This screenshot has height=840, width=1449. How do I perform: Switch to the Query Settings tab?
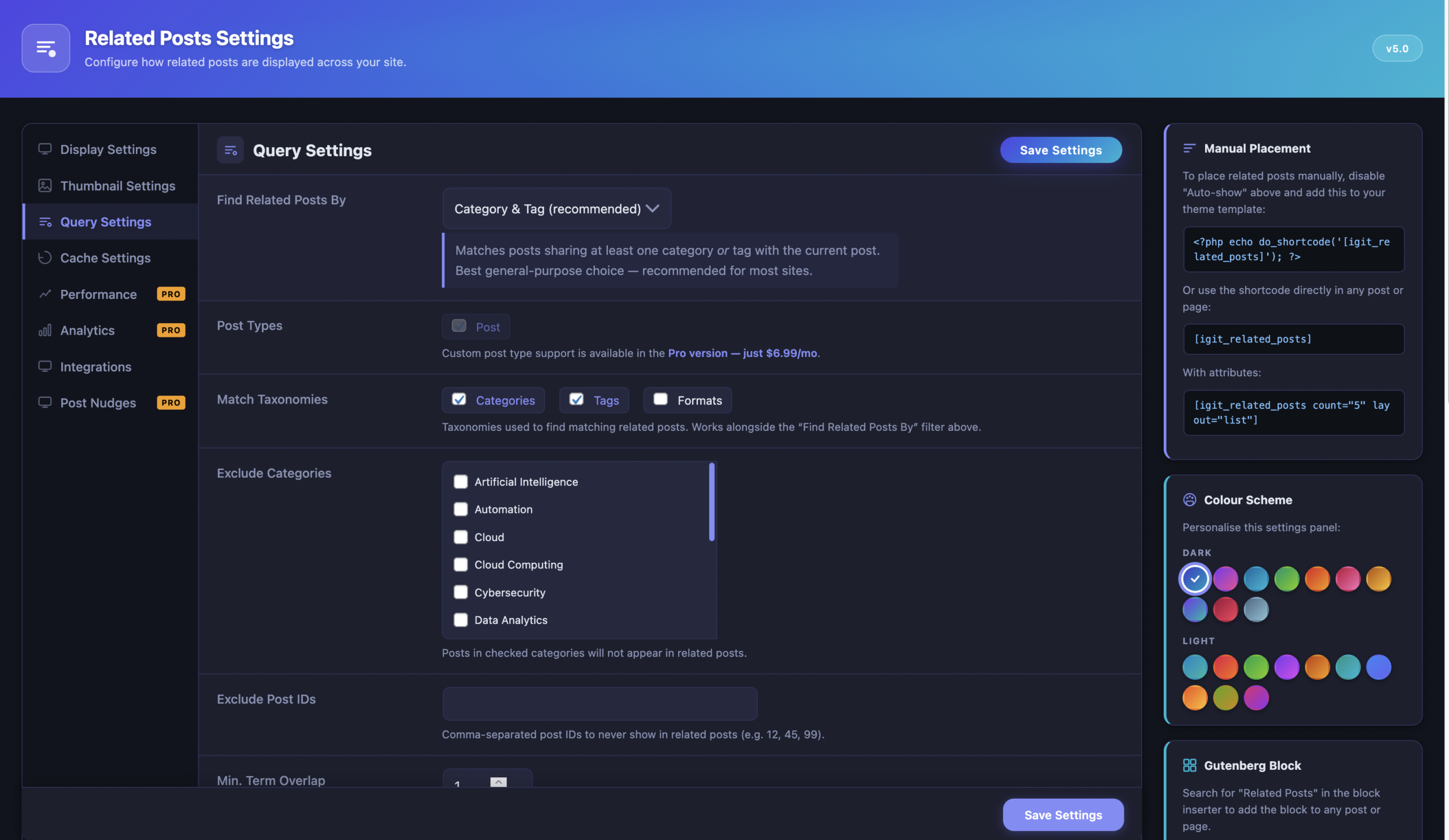click(x=105, y=221)
